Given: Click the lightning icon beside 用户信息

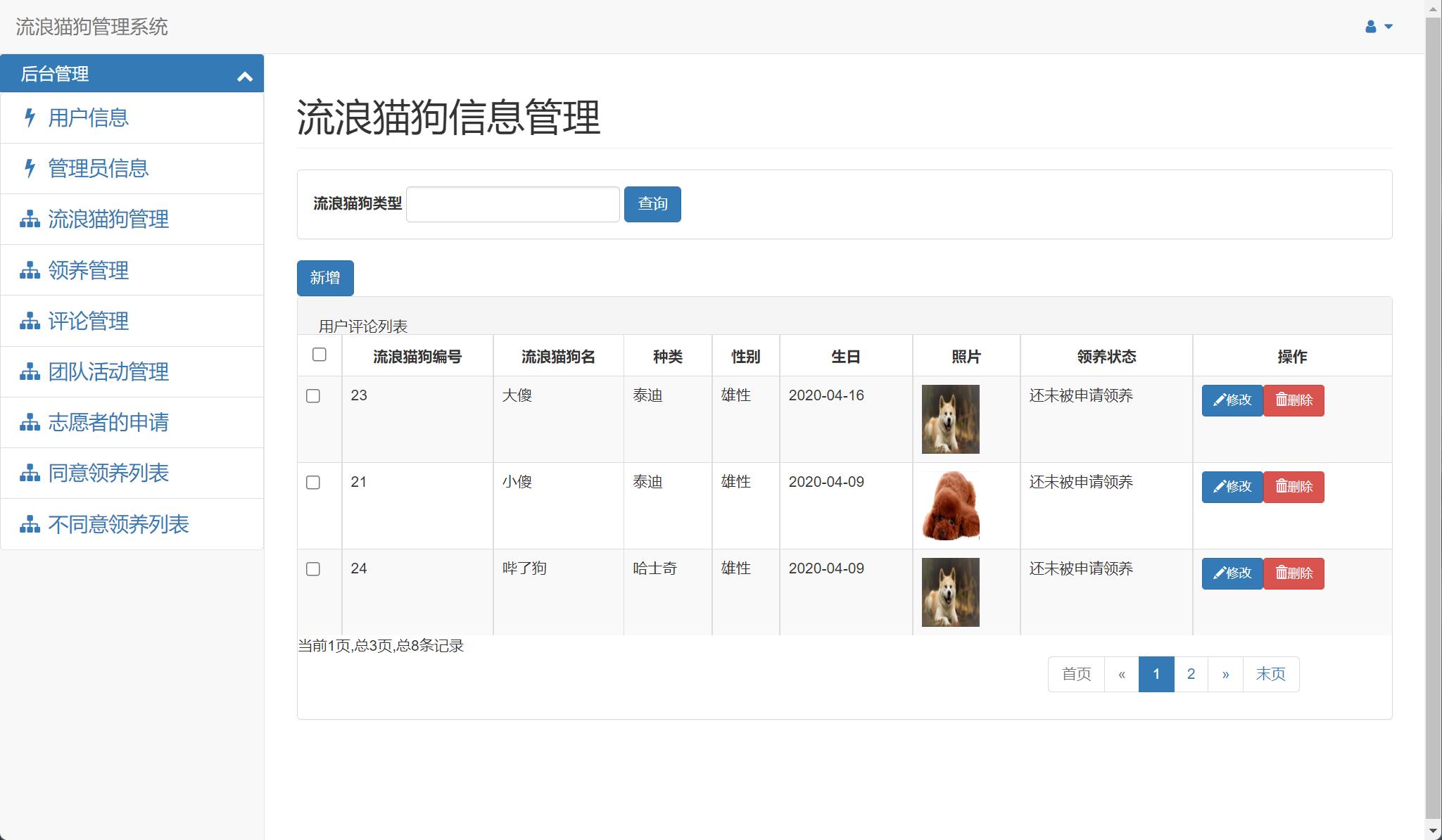Looking at the screenshot, I should (30, 117).
